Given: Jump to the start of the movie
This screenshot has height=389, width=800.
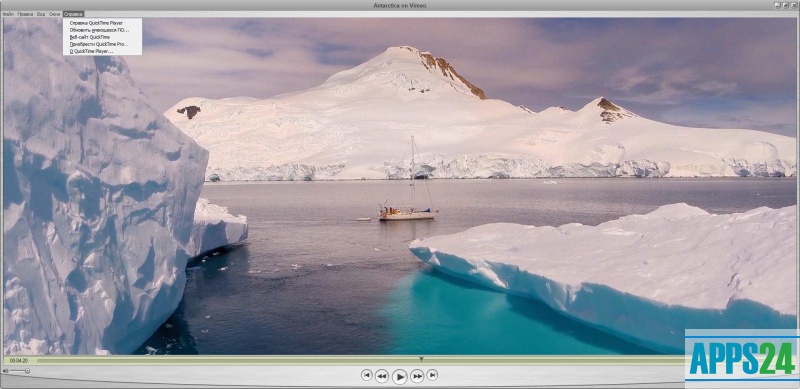Looking at the screenshot, I should [366, 375].
